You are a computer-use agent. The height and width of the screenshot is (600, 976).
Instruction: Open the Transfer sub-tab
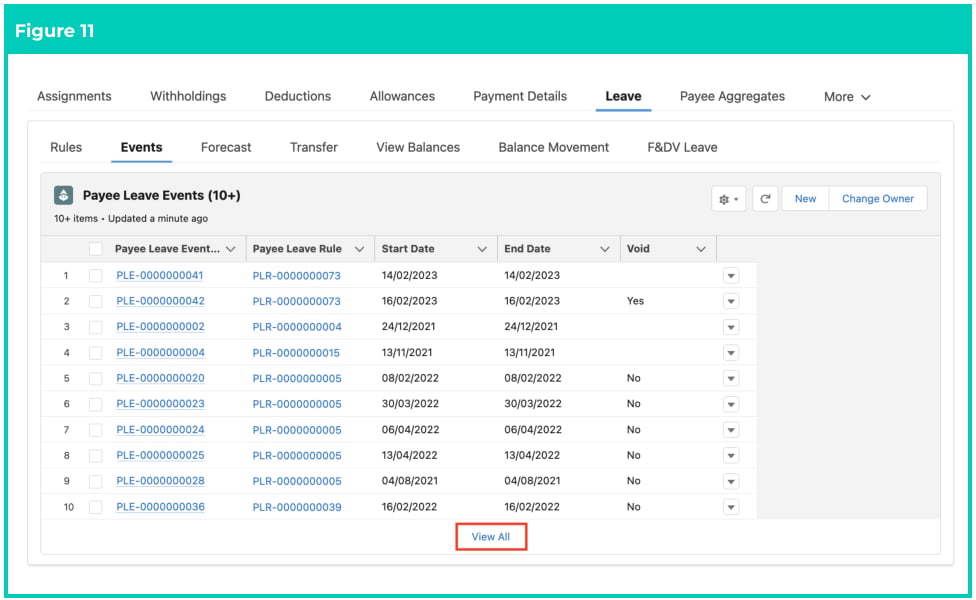pyautogui.click(x=314, y=148)
